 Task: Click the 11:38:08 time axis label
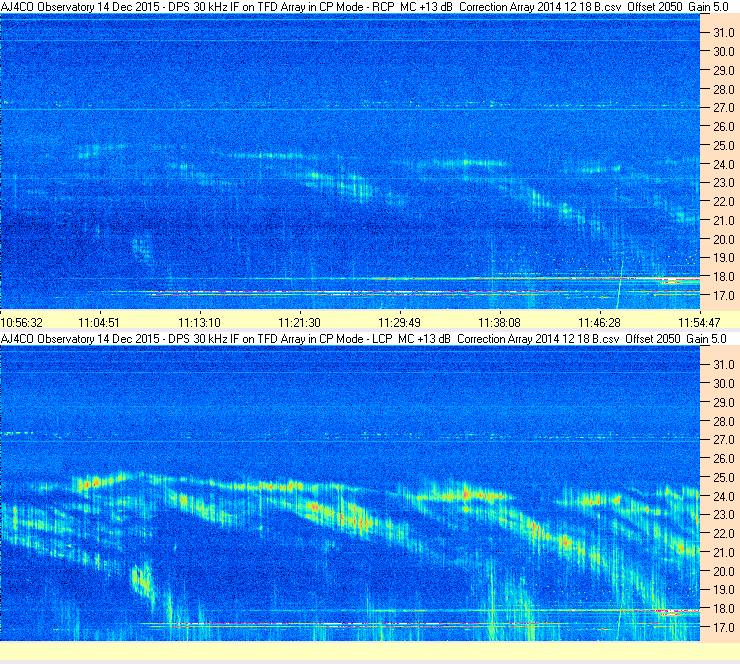[499, 323]
